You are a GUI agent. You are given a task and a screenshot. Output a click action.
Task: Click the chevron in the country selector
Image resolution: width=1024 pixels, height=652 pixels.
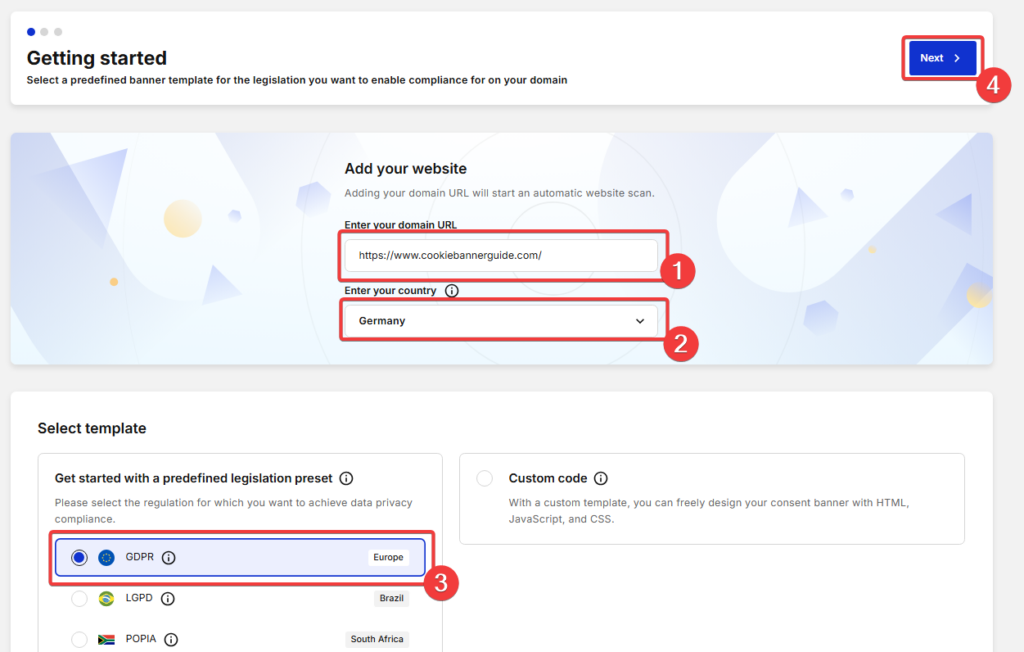[640, 321]
